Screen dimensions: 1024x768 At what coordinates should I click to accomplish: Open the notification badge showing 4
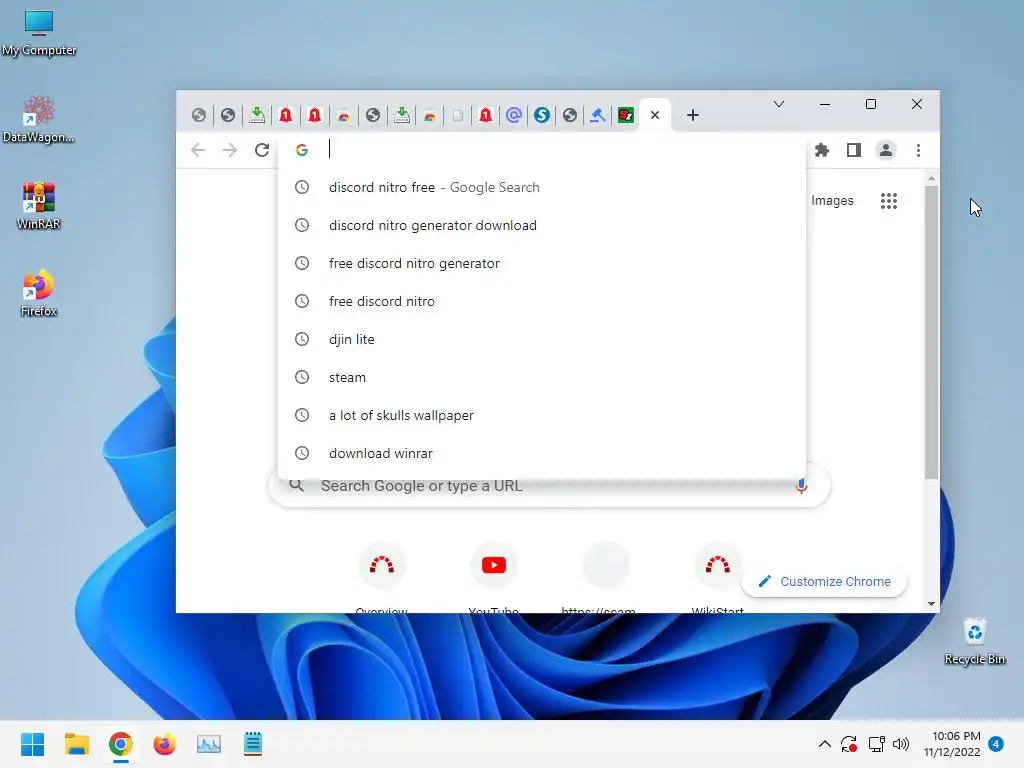(x=996, y=744)
